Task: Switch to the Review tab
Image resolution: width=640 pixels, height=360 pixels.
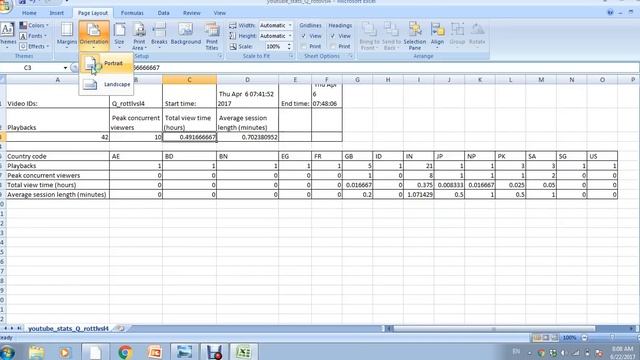Action: [x=191, y=13]
